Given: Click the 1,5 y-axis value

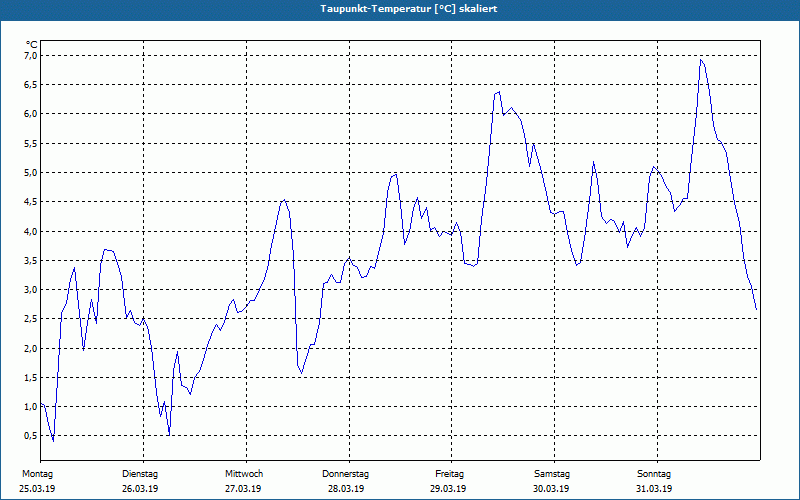Looking at the screenshot, I should point(31,378).
